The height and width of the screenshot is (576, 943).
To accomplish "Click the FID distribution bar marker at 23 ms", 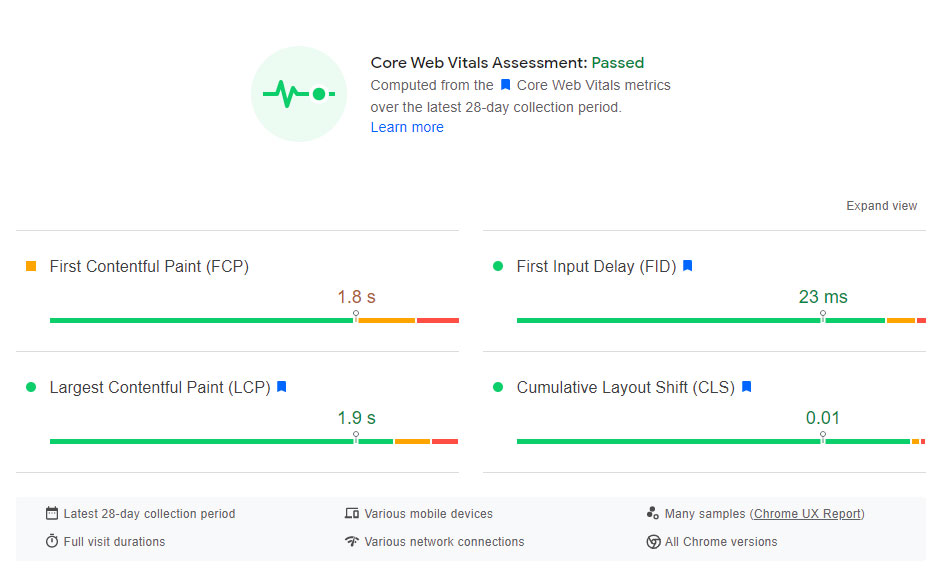I will point(823,316).
